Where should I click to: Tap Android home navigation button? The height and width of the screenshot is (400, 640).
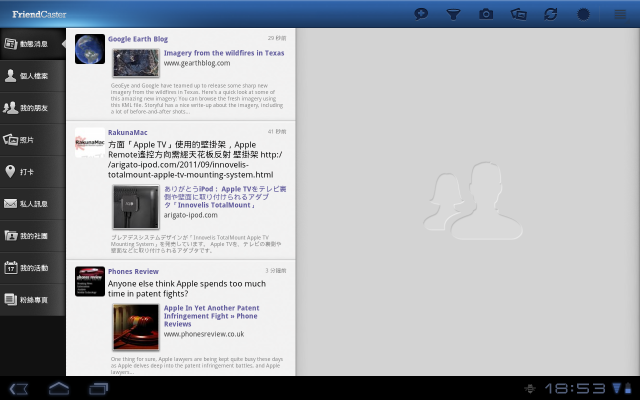(59, 388)
